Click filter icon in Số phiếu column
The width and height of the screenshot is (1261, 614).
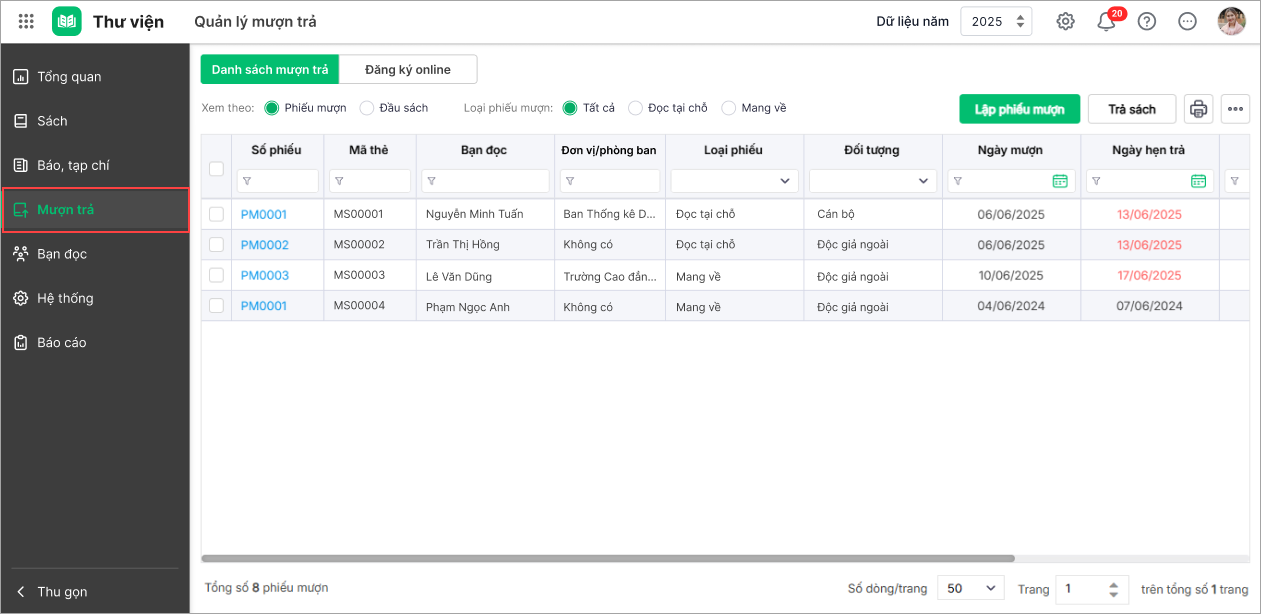247,181
